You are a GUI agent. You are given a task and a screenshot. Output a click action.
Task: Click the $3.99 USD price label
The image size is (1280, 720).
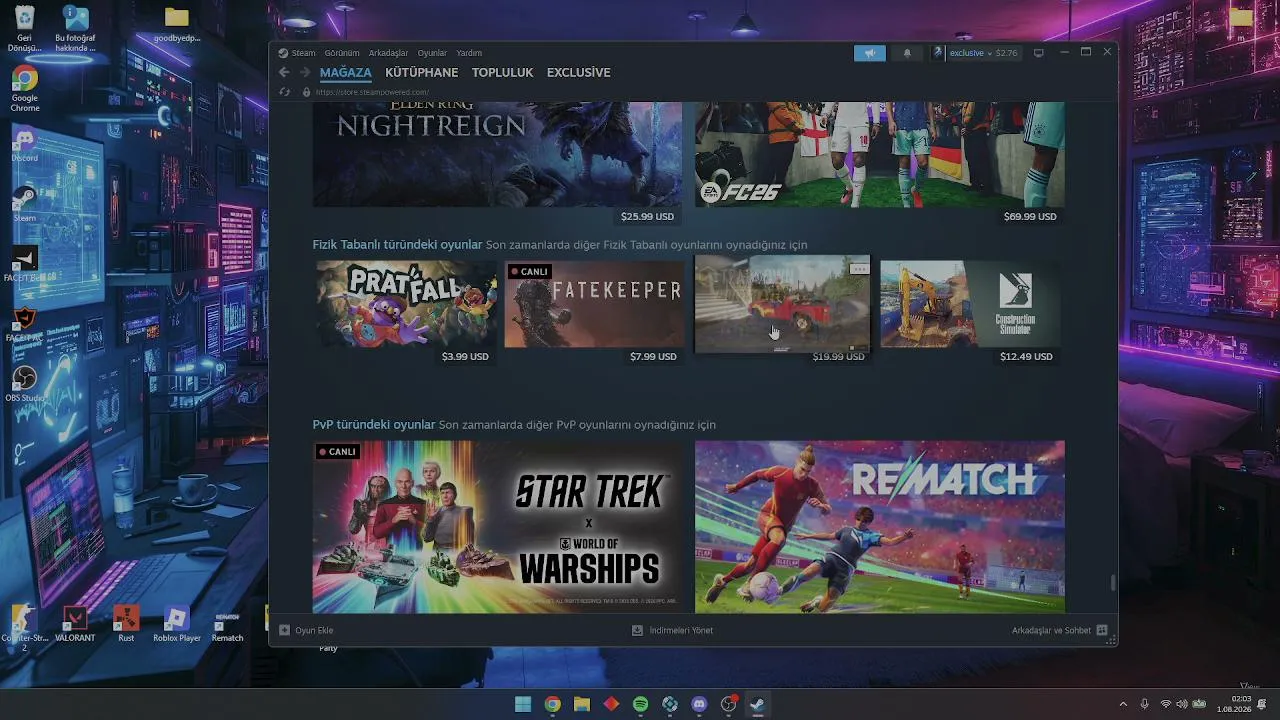coord(465,357)
